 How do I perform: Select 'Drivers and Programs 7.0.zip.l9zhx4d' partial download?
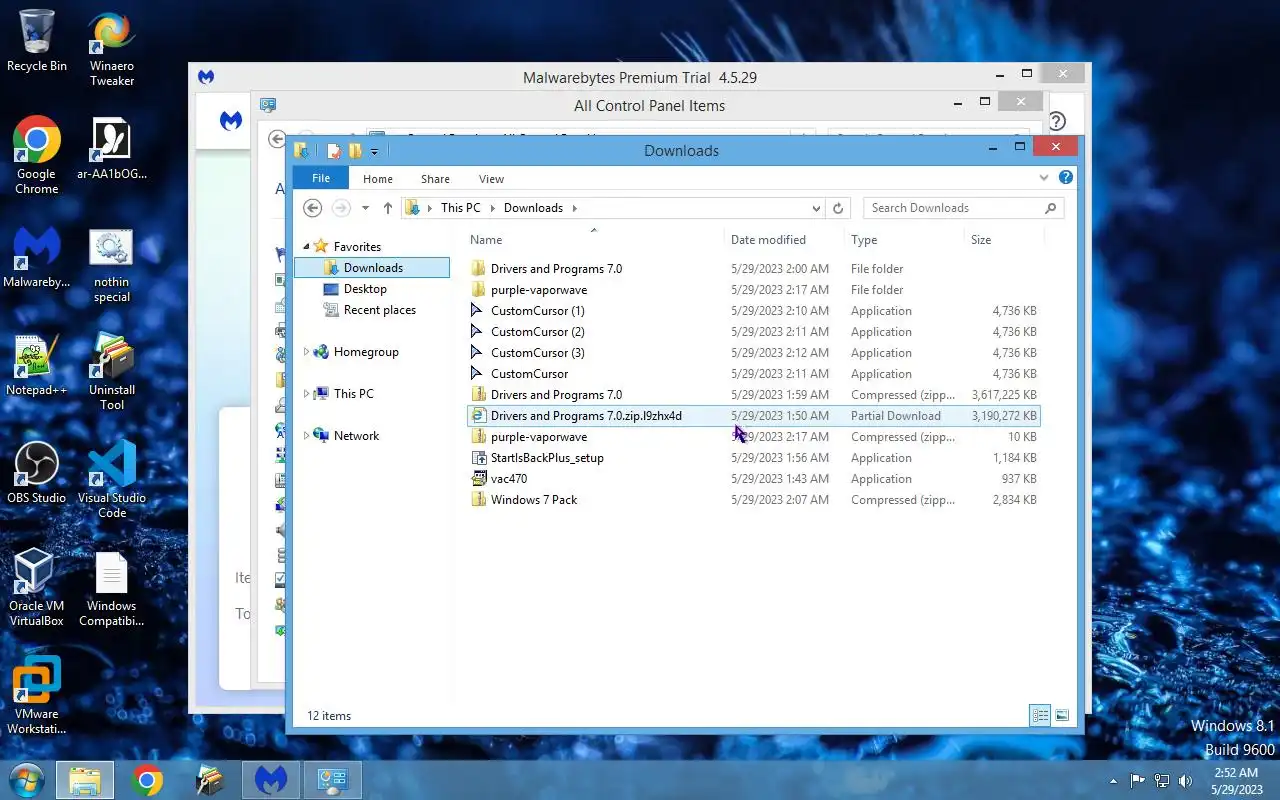[754, 416]
